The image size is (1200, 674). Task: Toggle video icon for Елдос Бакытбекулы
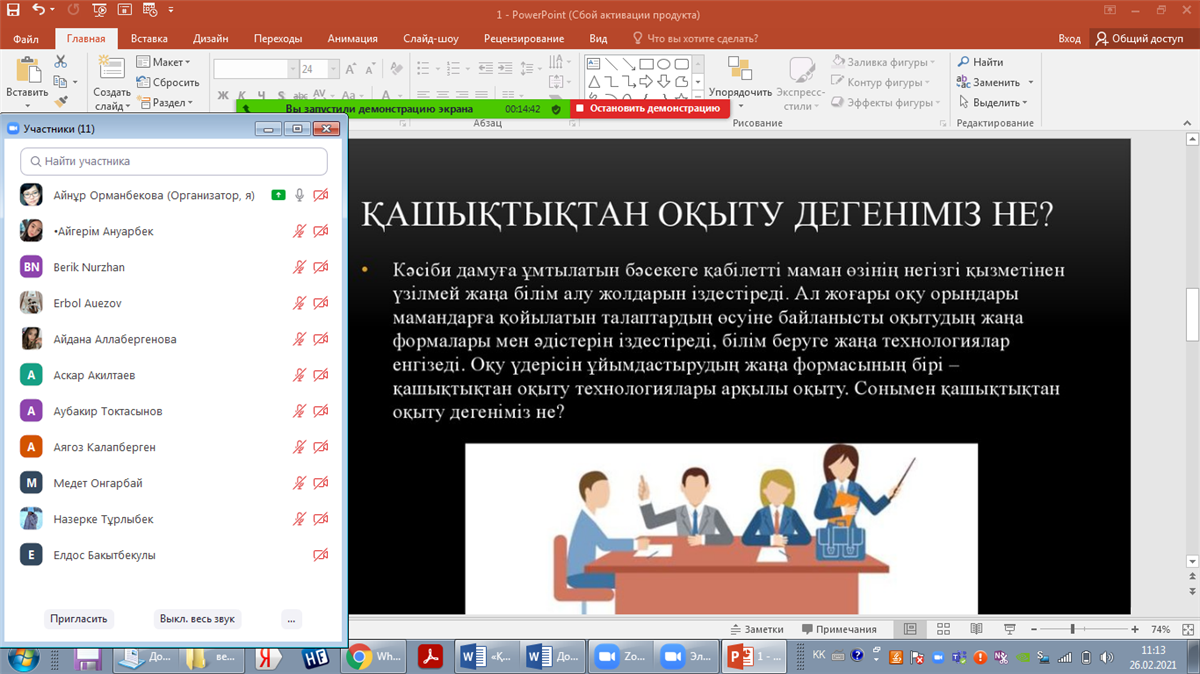(321, 555)
